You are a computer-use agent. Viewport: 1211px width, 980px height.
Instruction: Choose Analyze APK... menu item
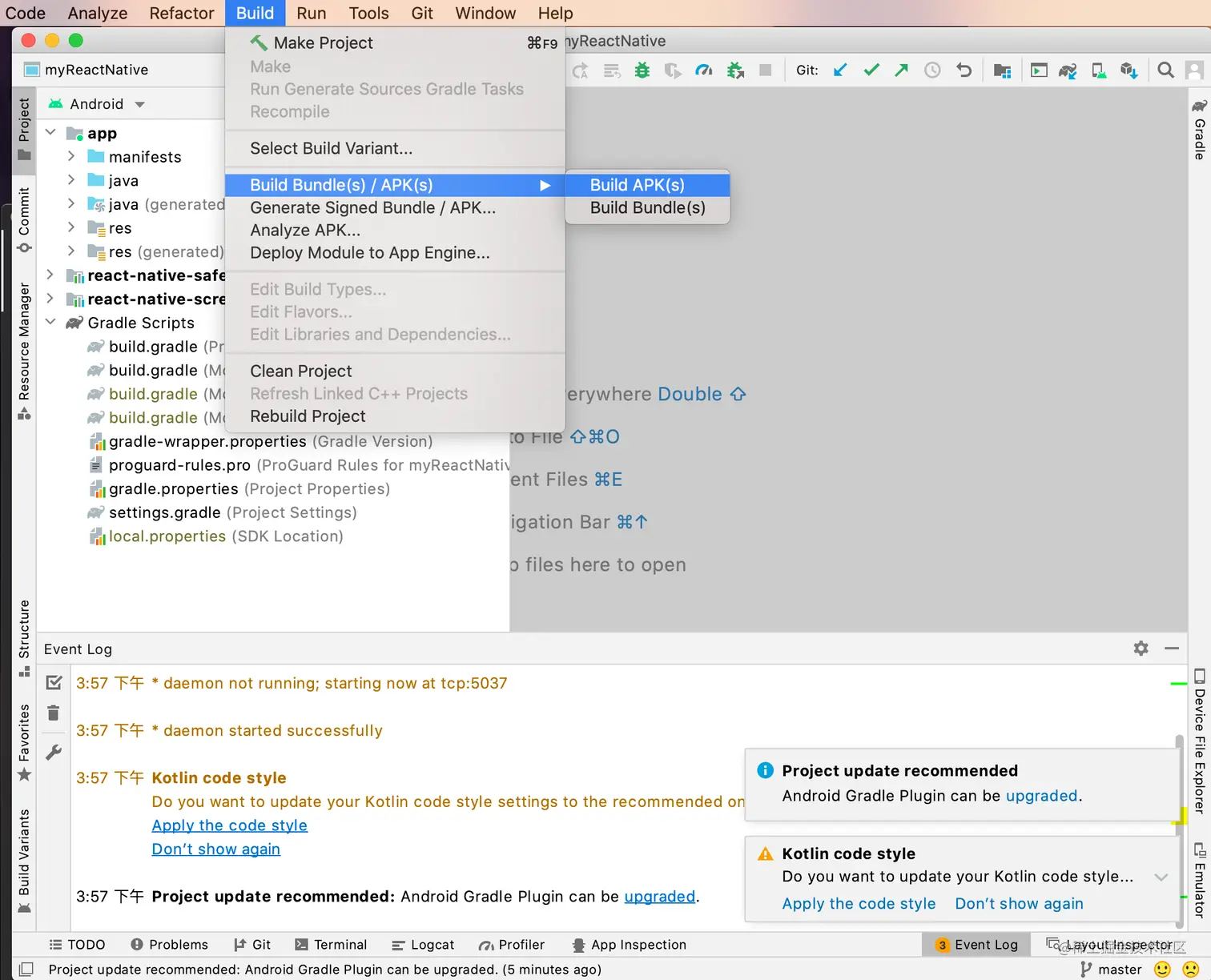tap(395, 230)
